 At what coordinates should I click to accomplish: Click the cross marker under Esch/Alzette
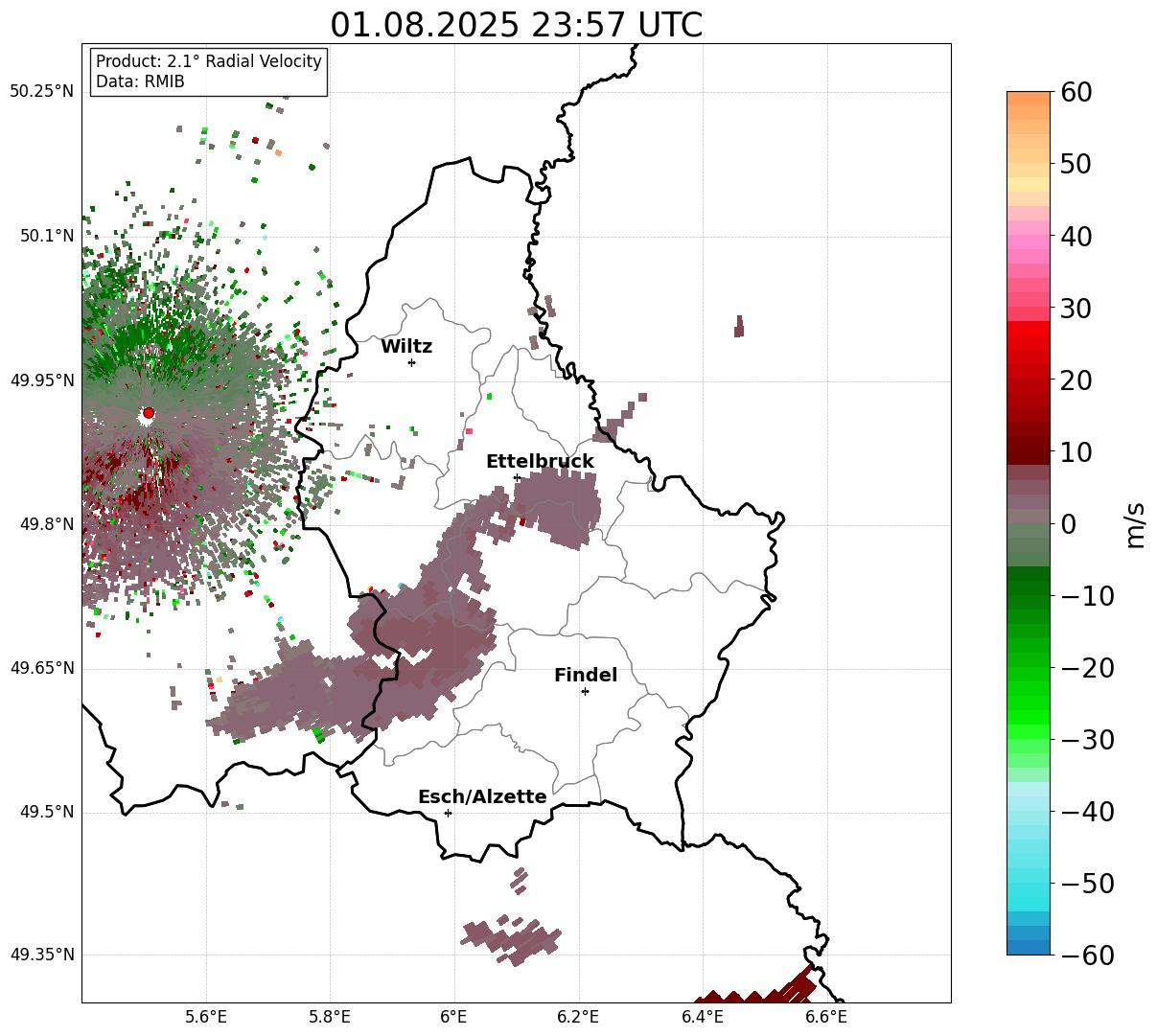point(448,813)
